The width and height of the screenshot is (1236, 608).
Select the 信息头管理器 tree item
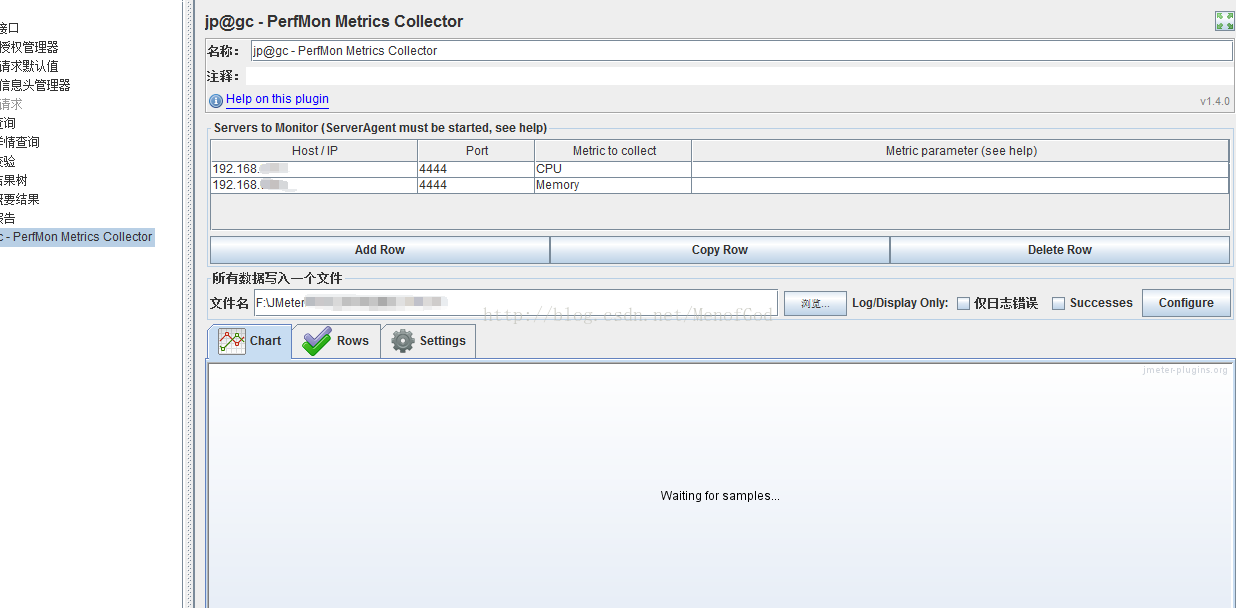click(x=35, y=85)
